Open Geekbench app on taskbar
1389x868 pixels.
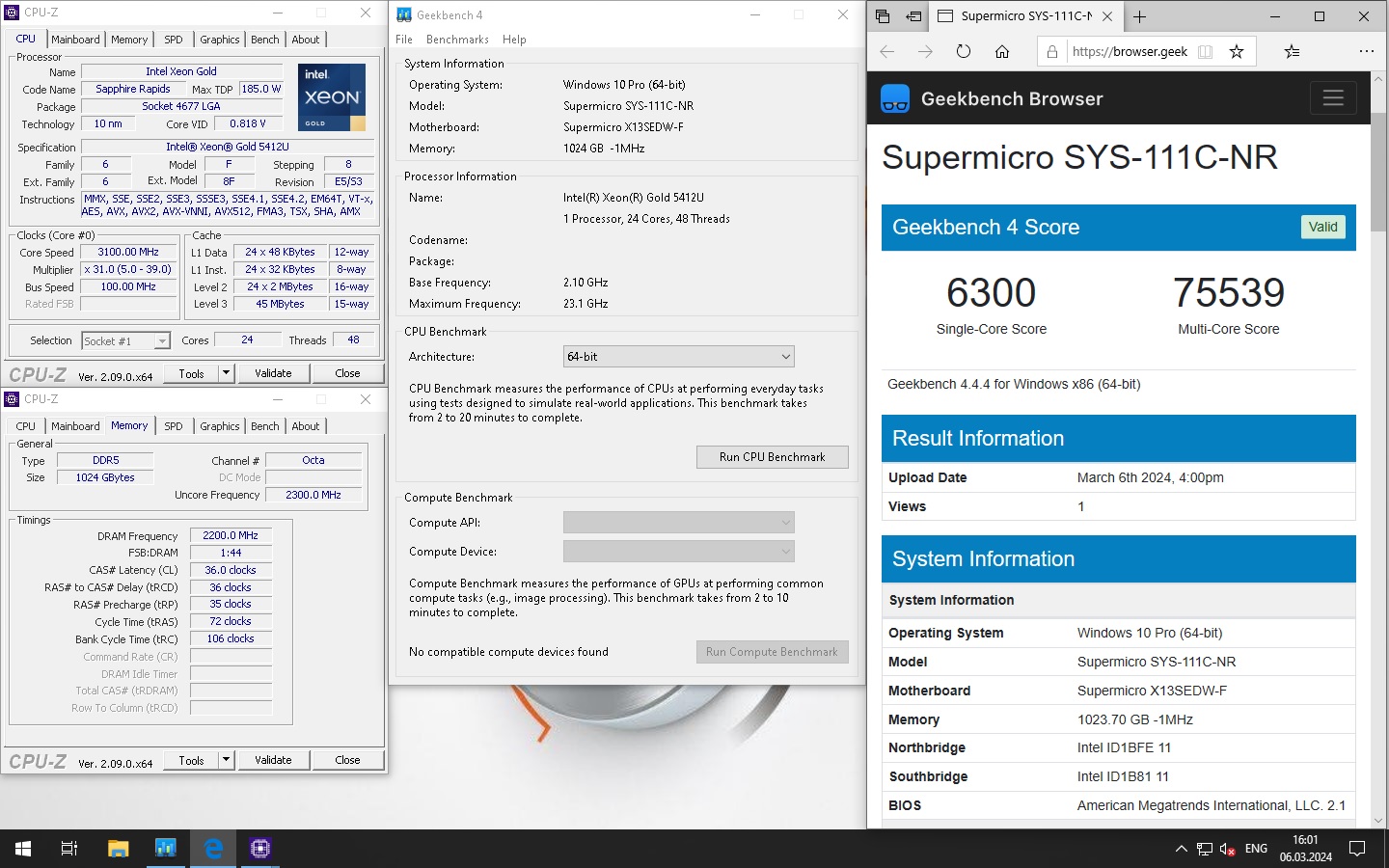pos(166,849)
